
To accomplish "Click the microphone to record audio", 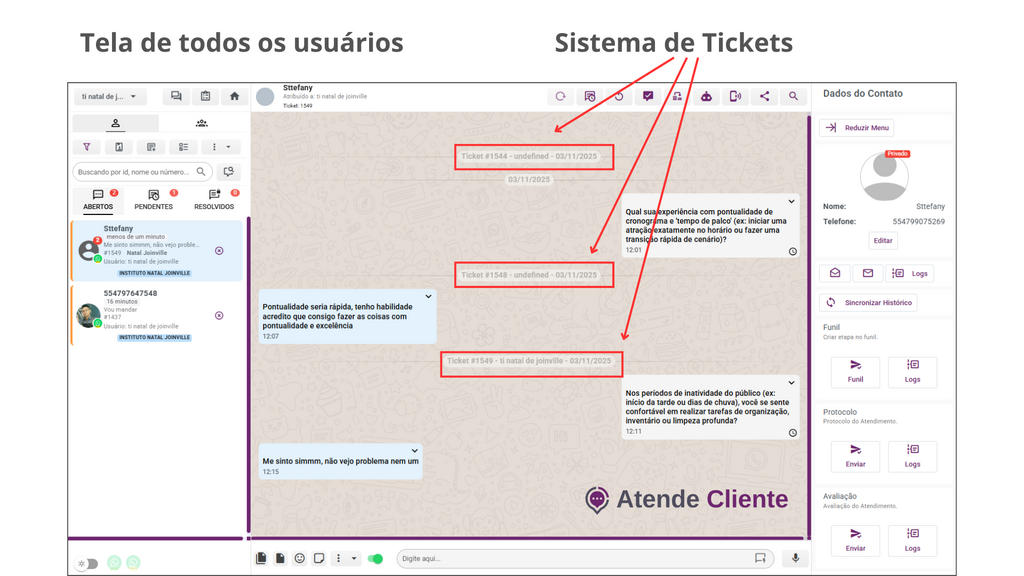I will coord(796,558).
